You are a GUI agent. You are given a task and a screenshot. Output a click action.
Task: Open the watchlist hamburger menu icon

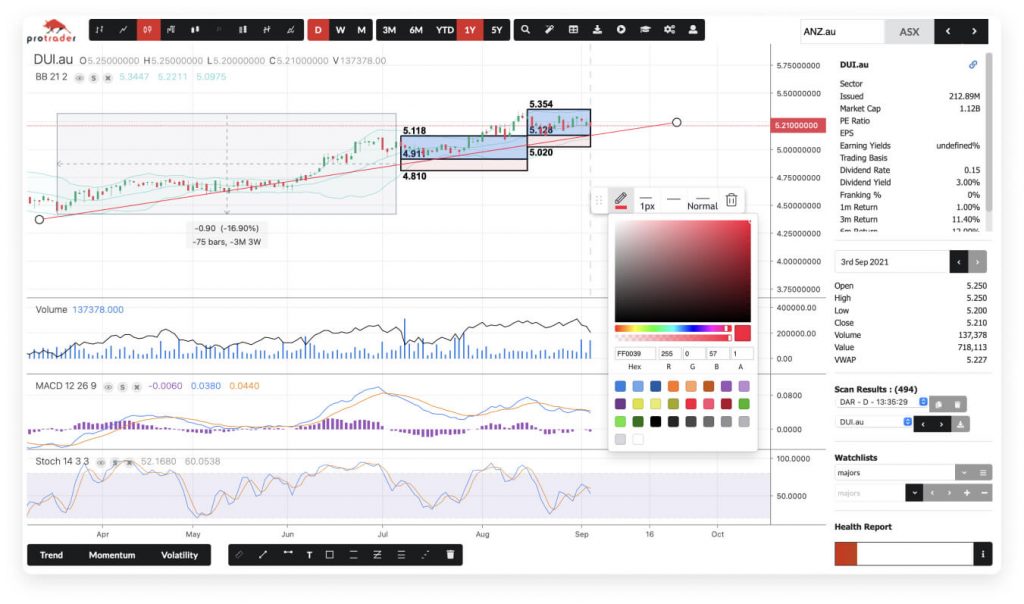(x=983, y=472)
